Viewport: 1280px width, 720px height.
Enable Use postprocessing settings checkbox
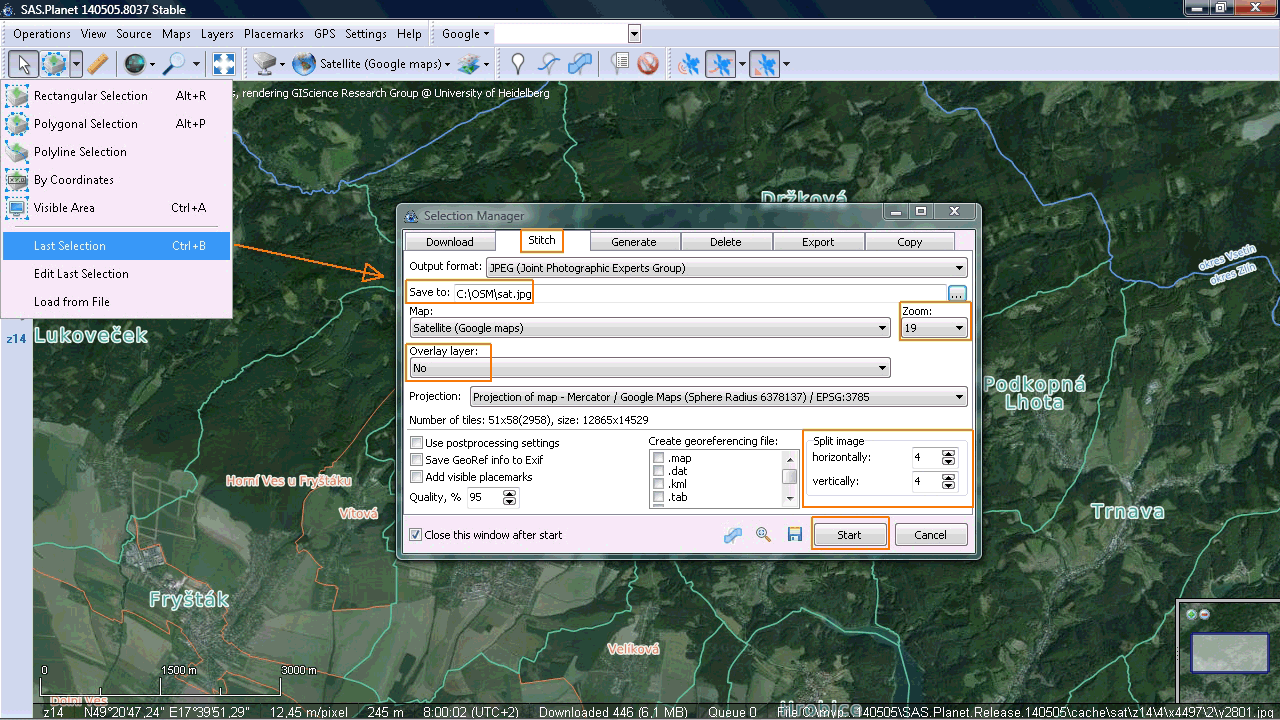point(417,443)
